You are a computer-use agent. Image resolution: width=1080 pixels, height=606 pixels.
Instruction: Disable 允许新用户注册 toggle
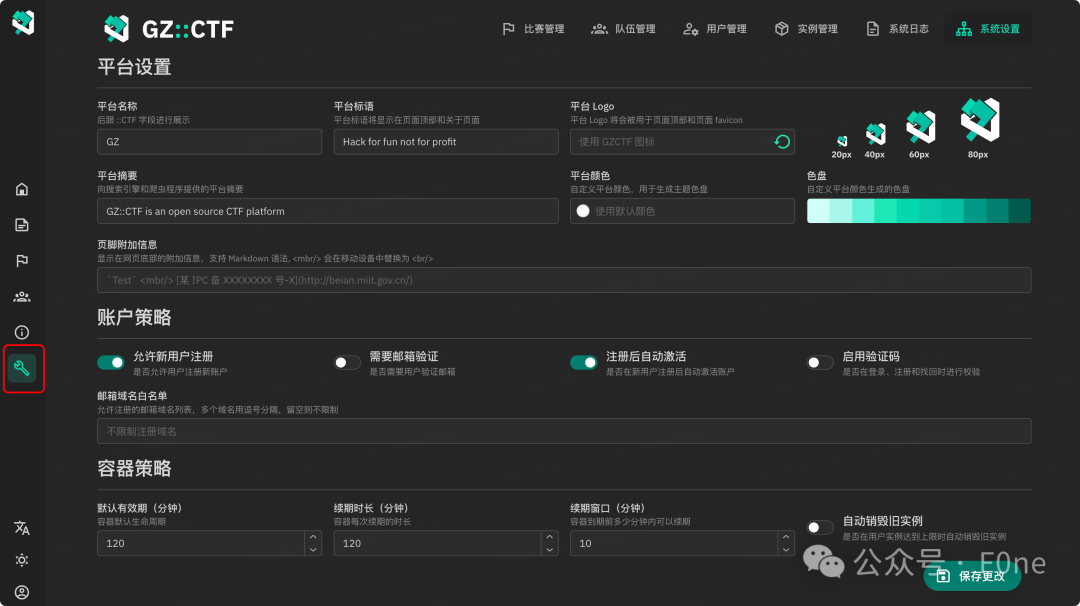click(111, 362)
